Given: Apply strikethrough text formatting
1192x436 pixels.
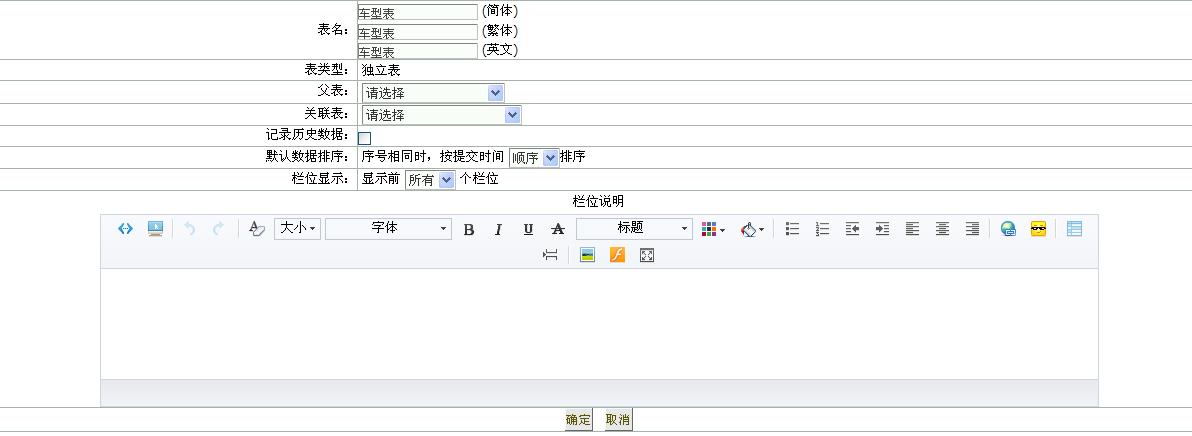Looking at the screenshot, I should pyautogui.click(x=558, y=229).
